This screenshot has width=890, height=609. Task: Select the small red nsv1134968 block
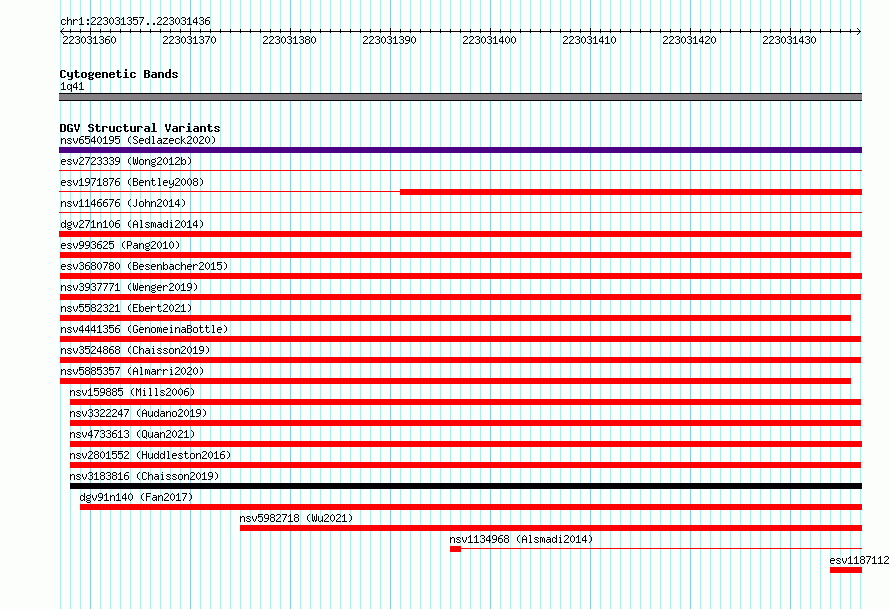[455, 549]
